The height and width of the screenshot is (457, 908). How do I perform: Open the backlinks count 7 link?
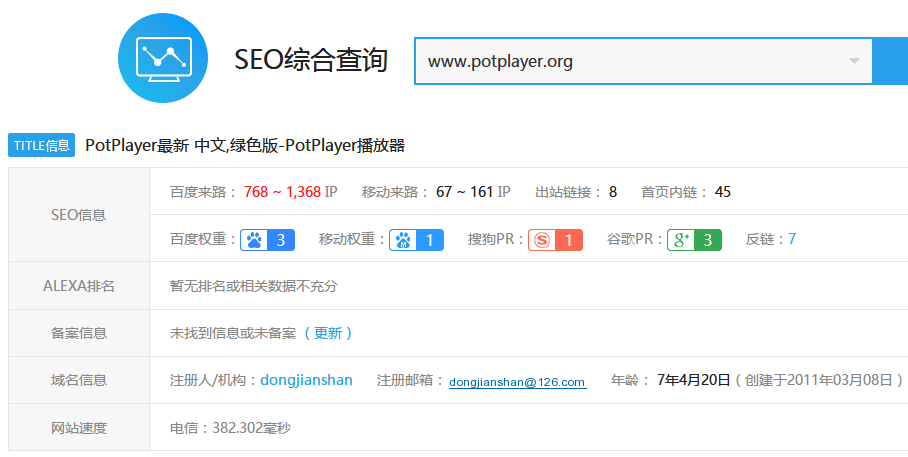[792, 239]
